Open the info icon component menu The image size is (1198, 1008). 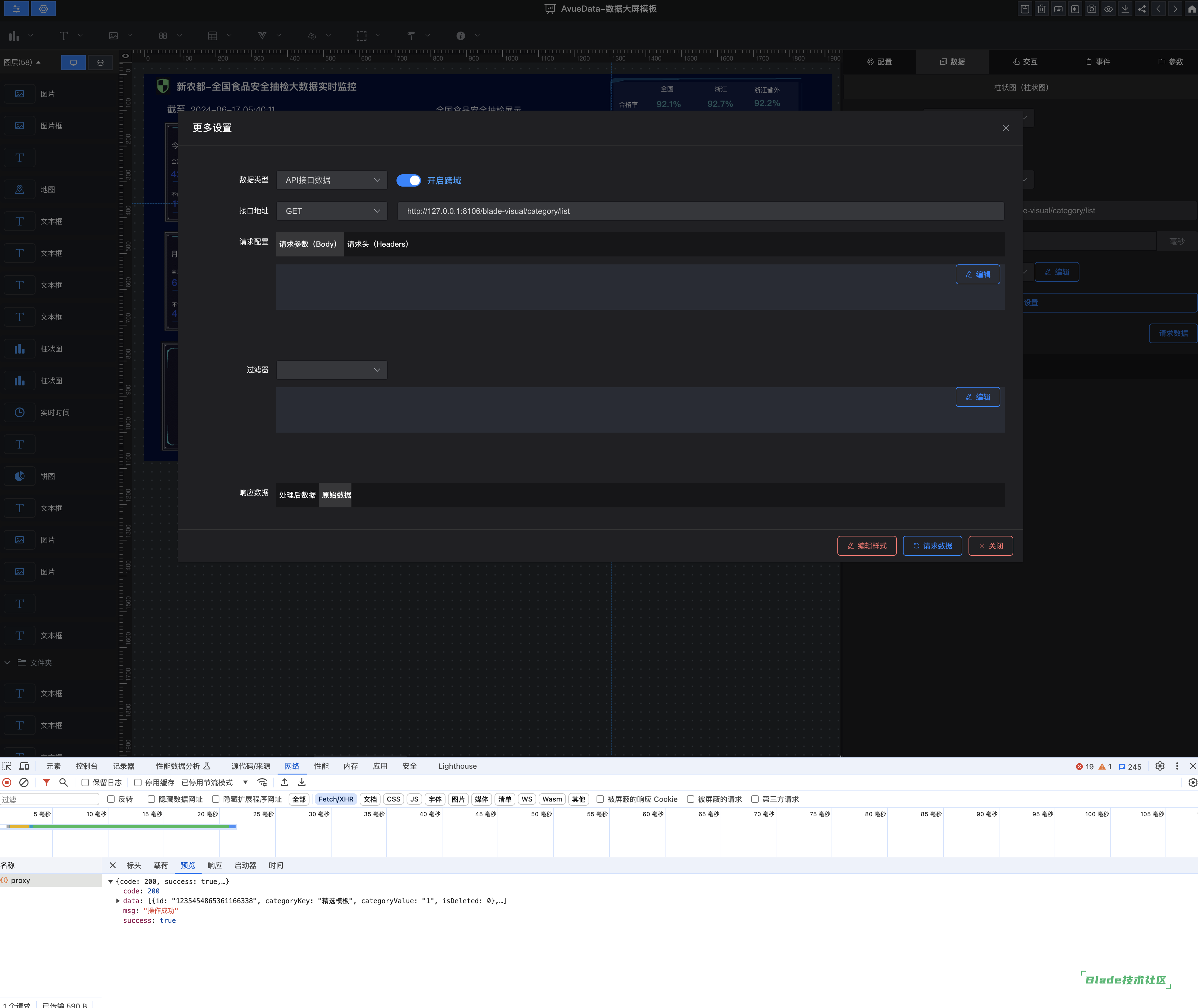tap(461, 36)
